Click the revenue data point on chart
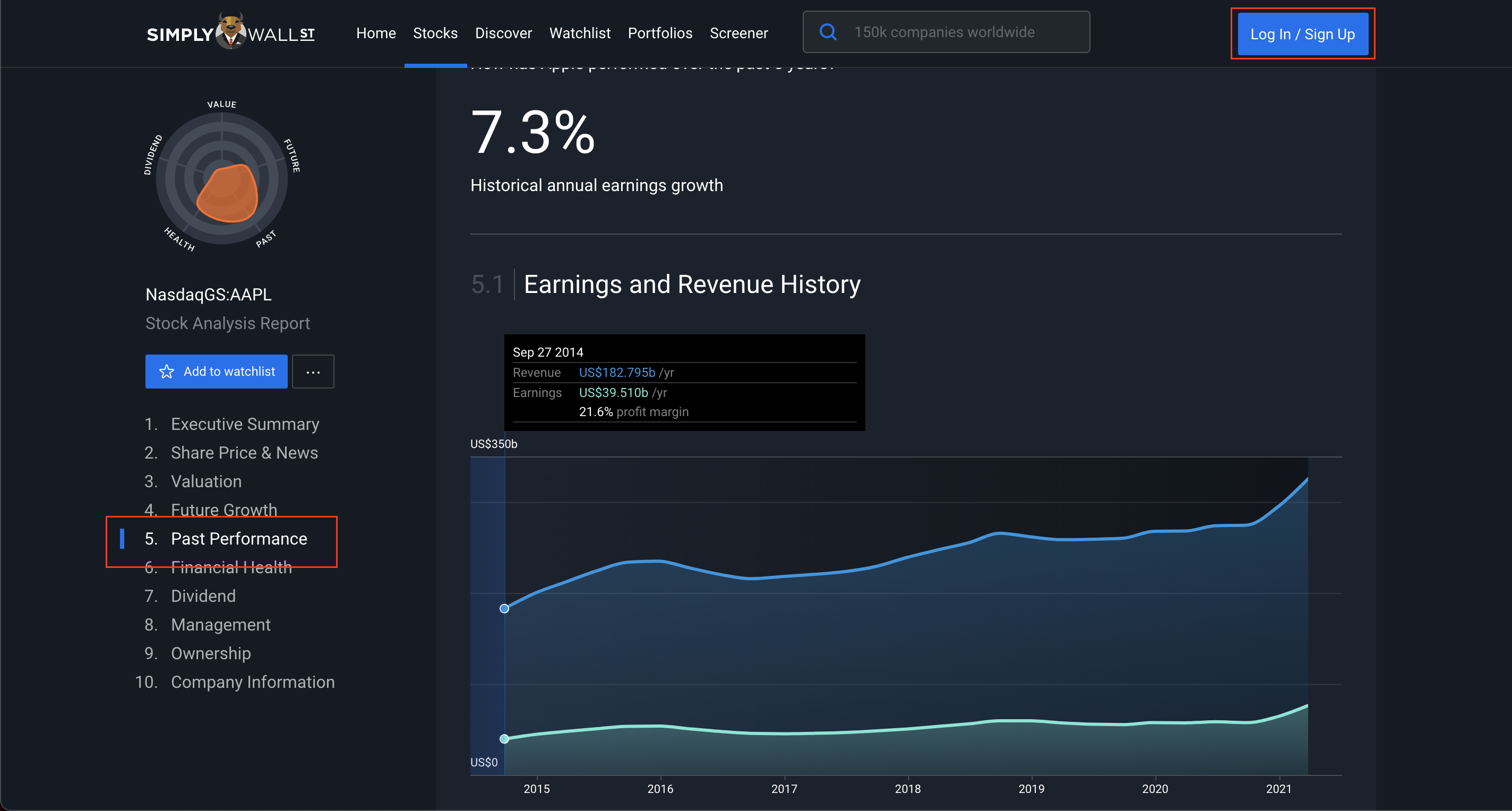The image size is (1512, 811). coord(504,609)
